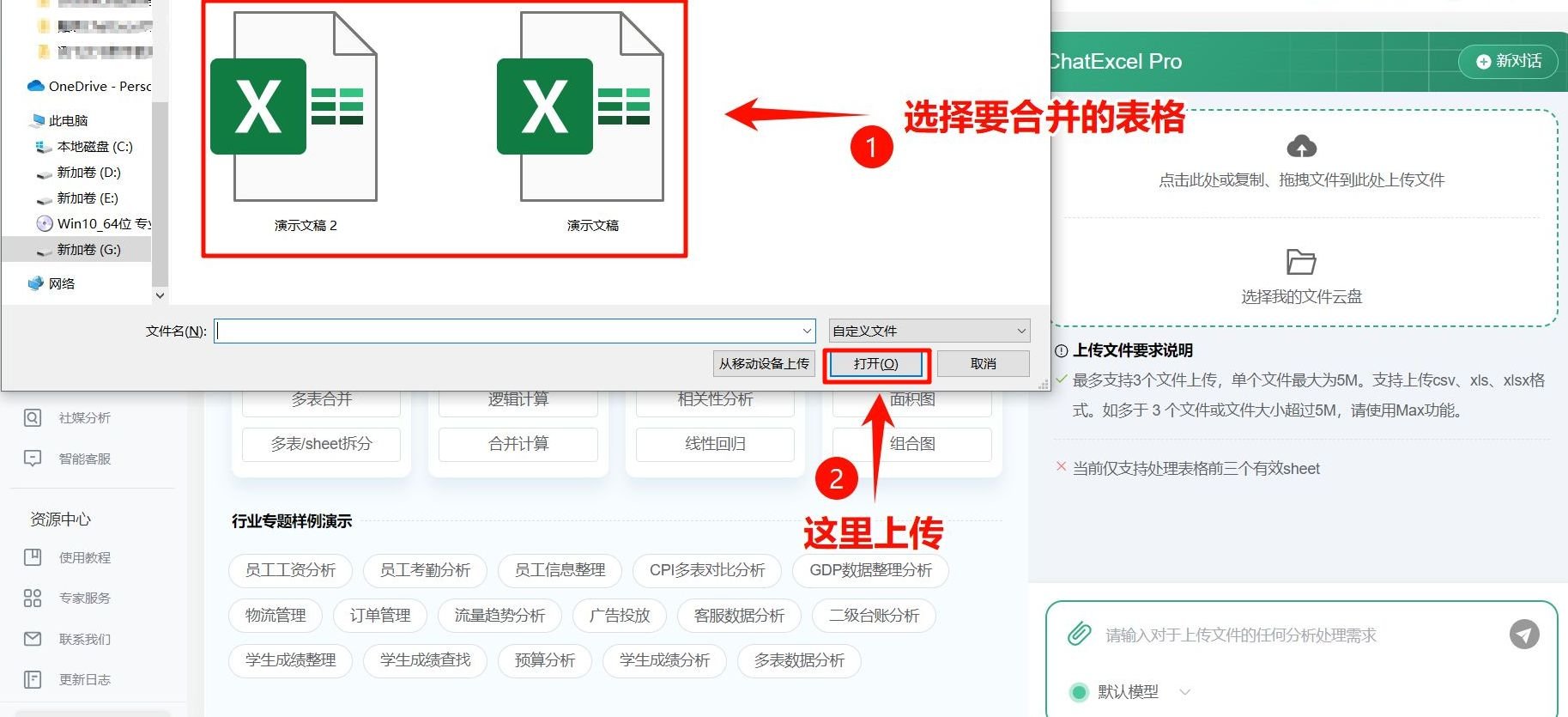This screenshot has width=1568, height=717.
Task: Start a 新对话 in ChatExcel Pro
Action: point(1508,61)
